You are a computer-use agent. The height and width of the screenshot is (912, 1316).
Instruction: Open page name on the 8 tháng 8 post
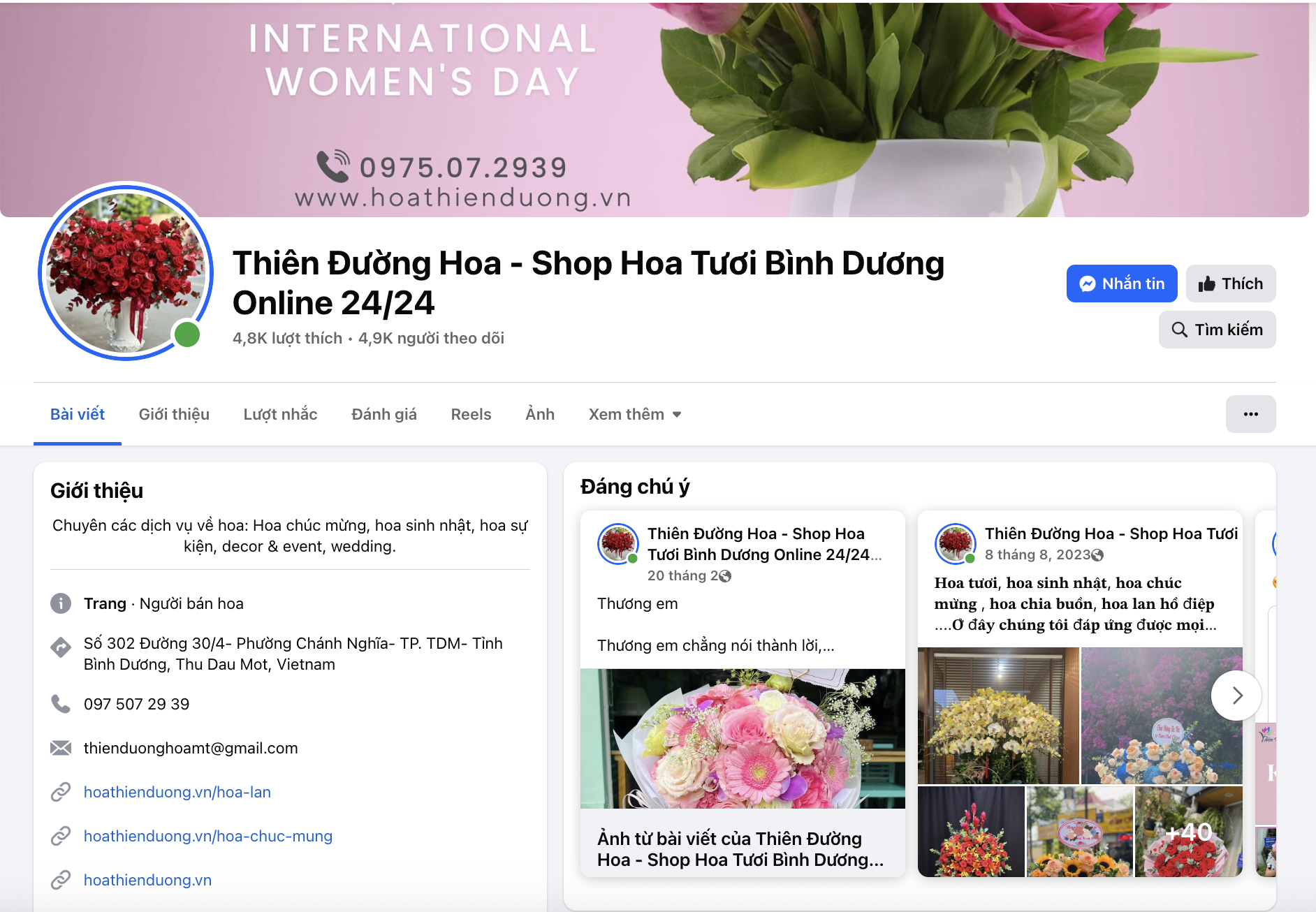point(1111,534)
